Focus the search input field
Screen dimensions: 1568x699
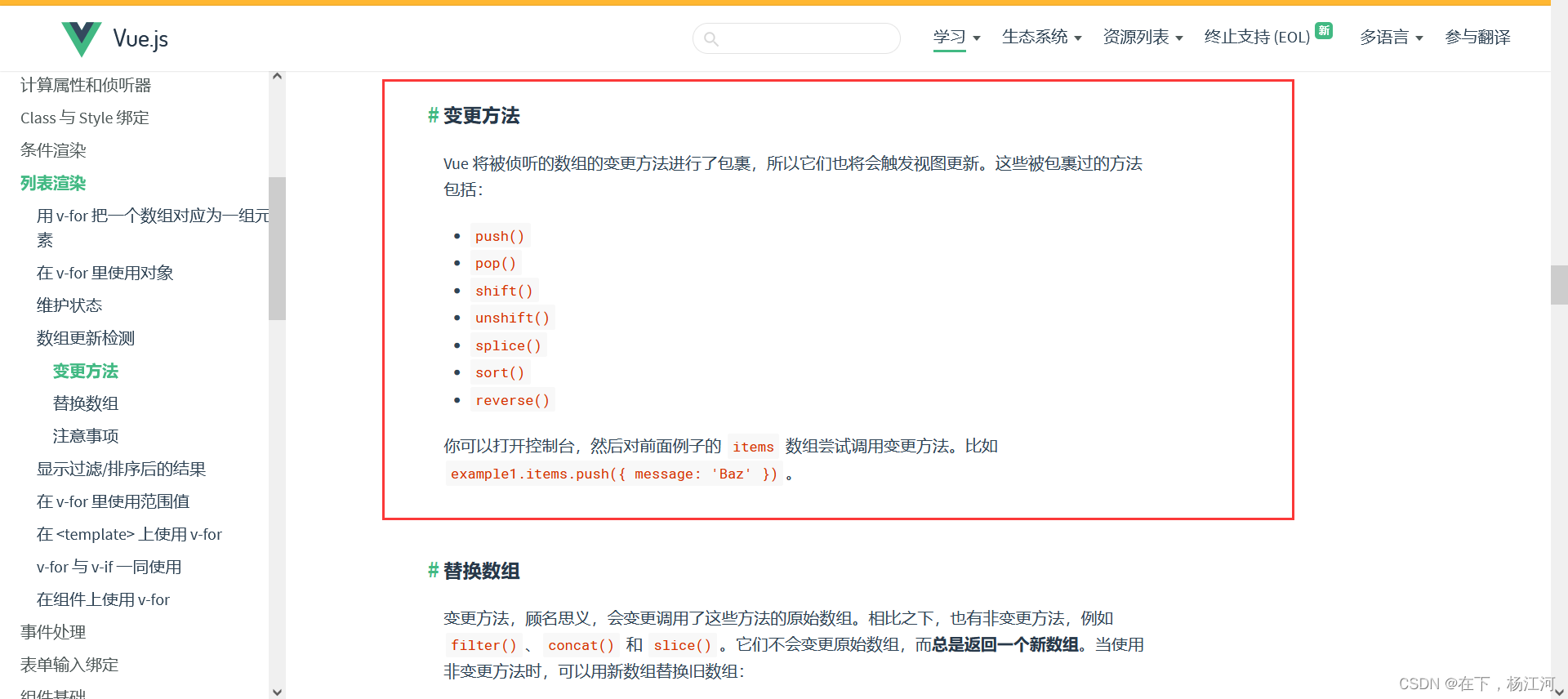pyautogui.click(x=796, y=38)
